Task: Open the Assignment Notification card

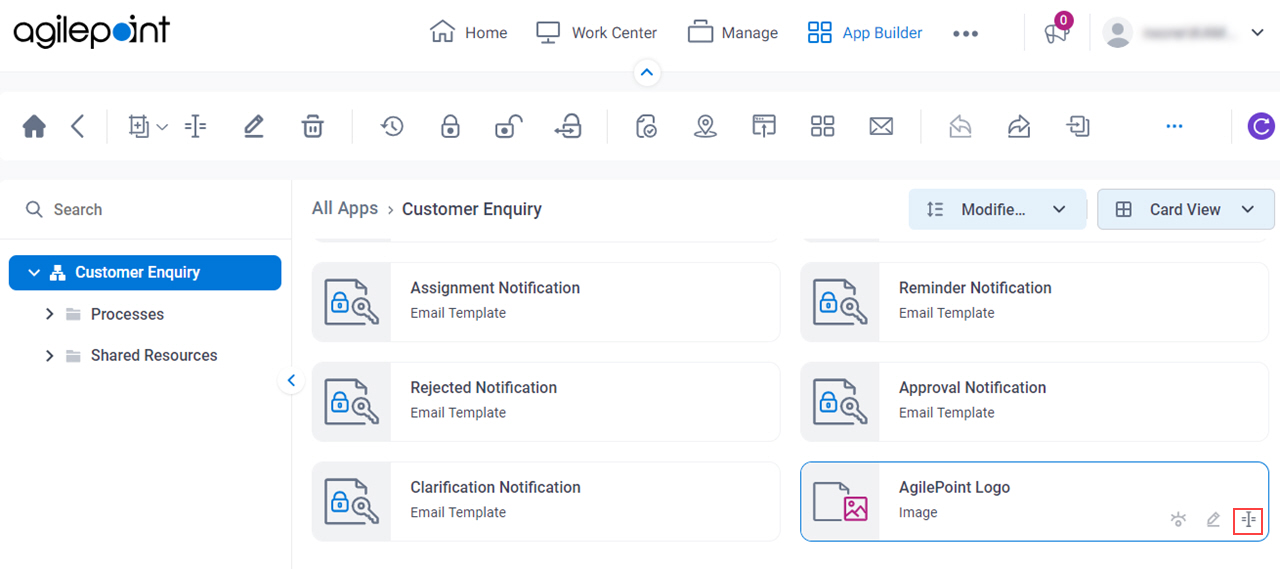Action: 546,302
